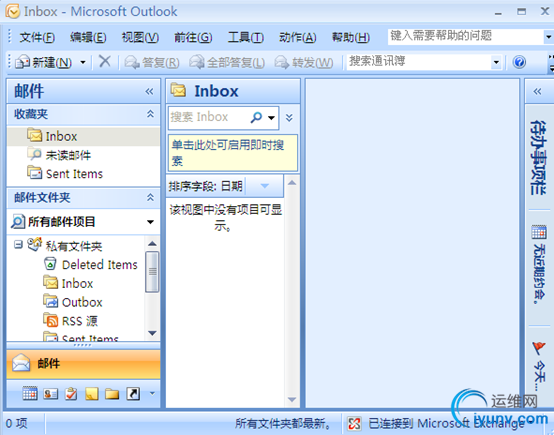This screenshot has width=554, height=435.
Task: Collapse the 邮件 navigation pane with the chevron
Action: [x=149, y=92]
